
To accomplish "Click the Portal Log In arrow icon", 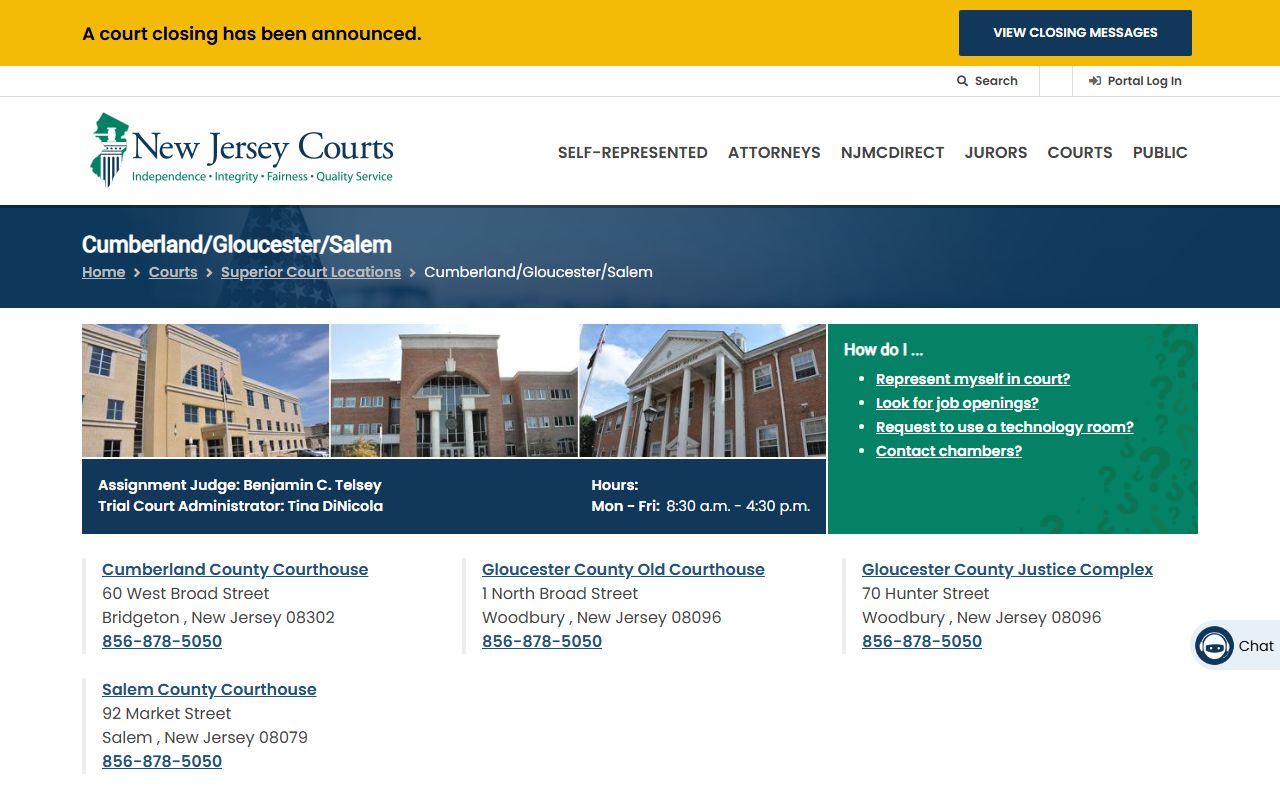I will (x=1095, y=81).
